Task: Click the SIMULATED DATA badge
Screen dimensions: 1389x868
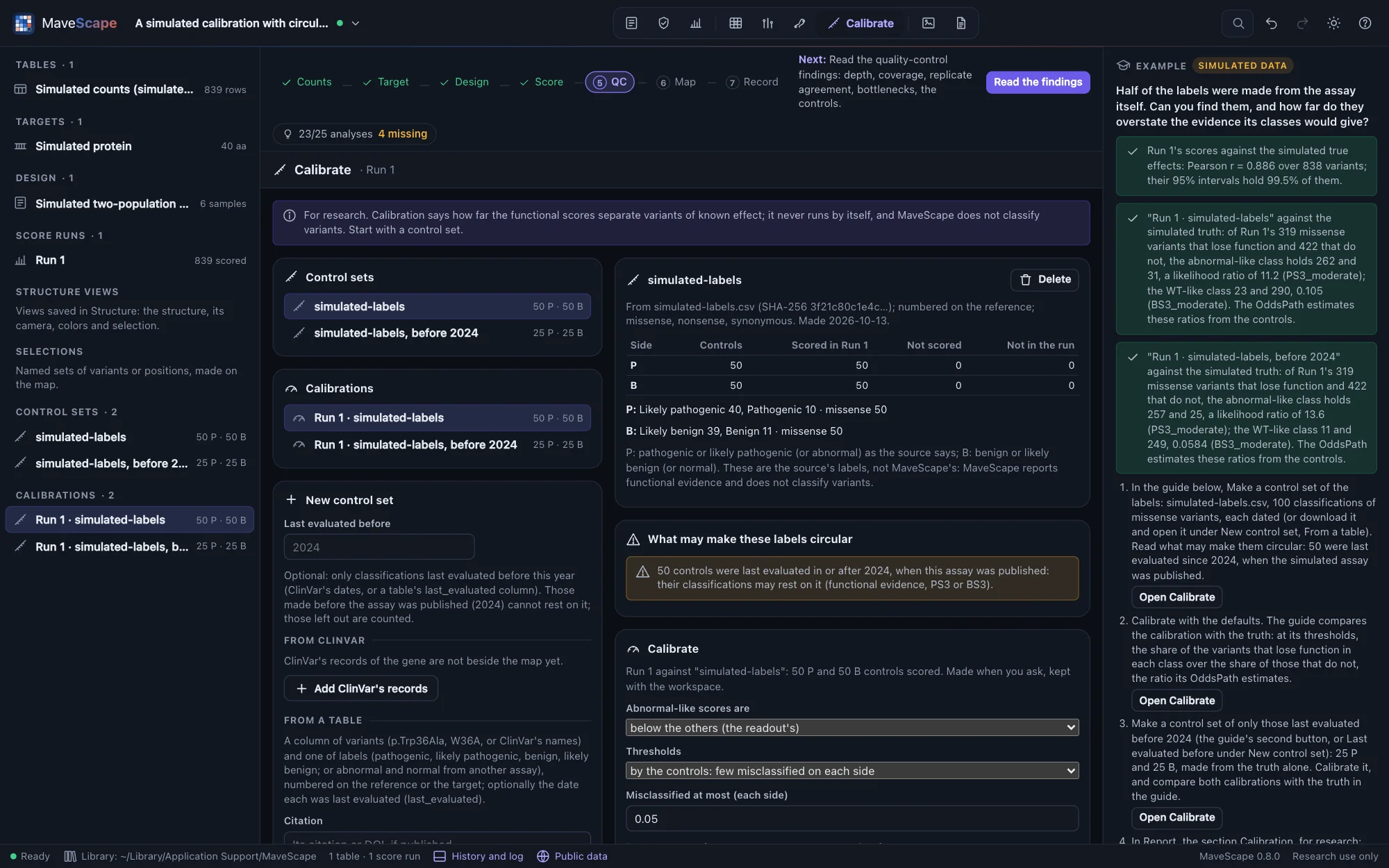Action: pyautogui.click(x=1242, y=65)
